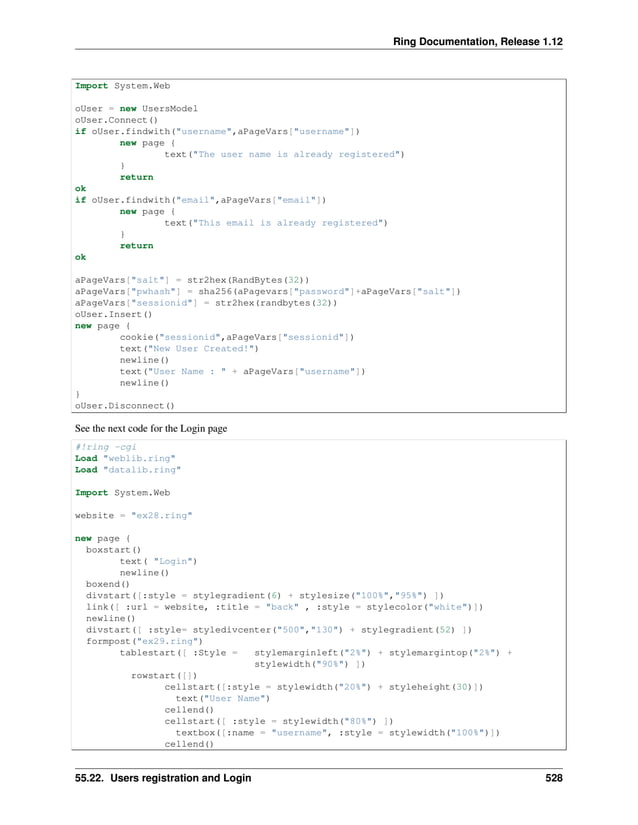Click text "The user name is already registered"
This screenshot has width=638, height=825.
299,154
